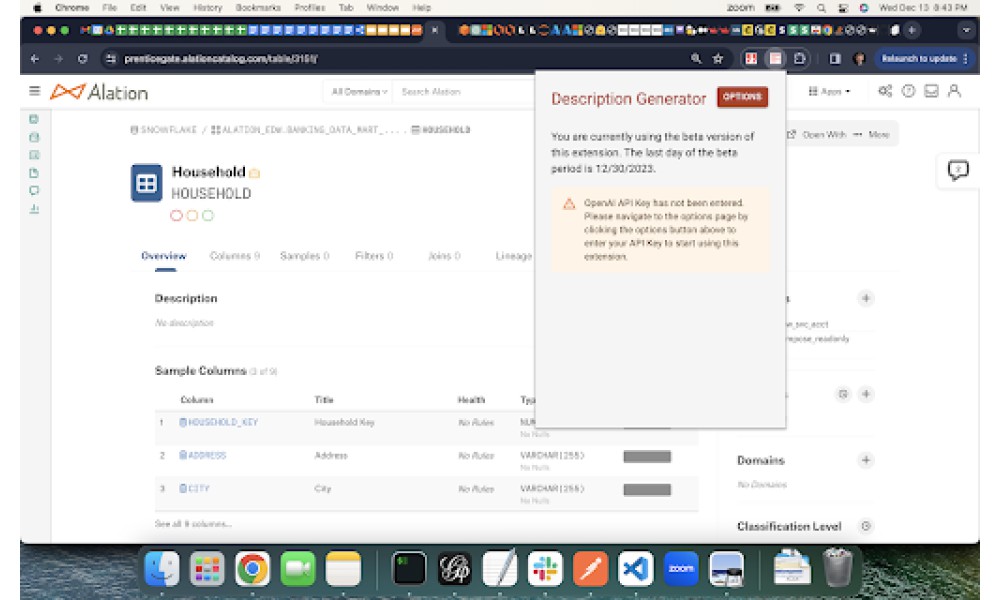
Task: Toggle the bookmark icon next to Household title
Action: [254, 173]
